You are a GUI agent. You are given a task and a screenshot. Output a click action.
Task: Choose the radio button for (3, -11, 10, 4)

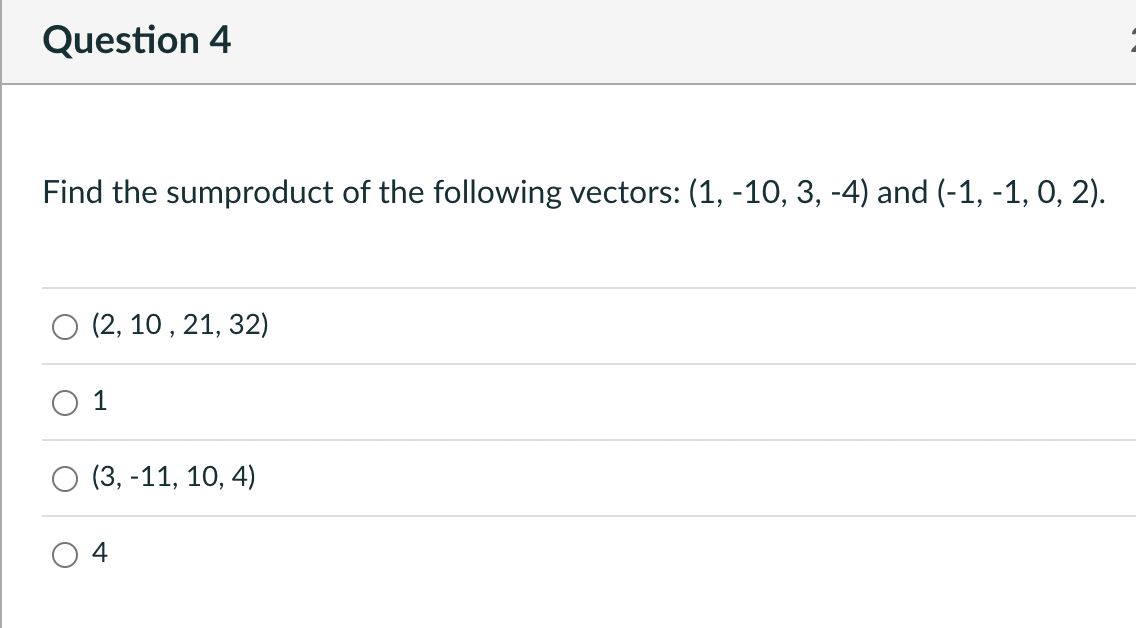pos(65,478)
